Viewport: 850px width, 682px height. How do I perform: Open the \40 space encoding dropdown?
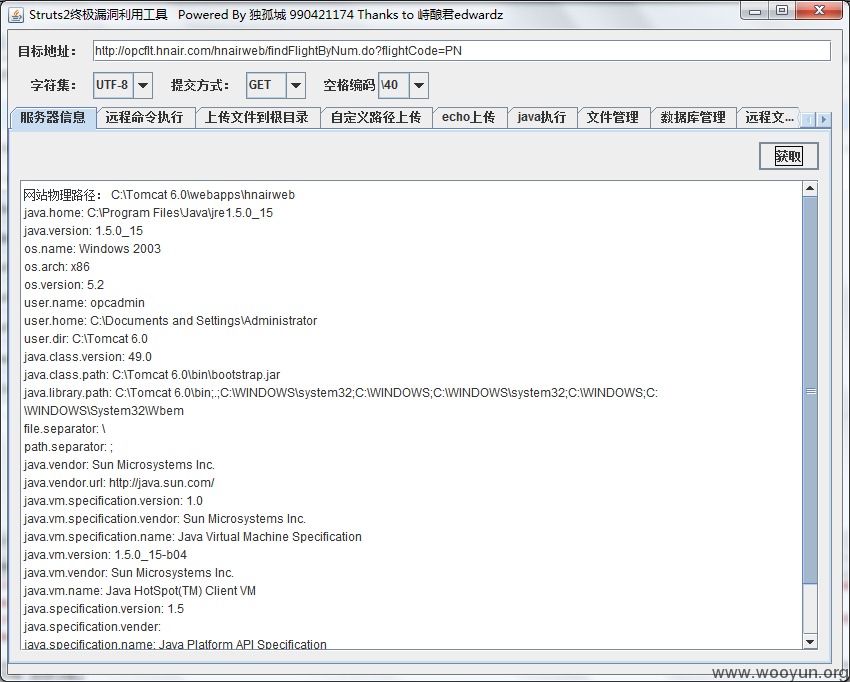[418, 85]
